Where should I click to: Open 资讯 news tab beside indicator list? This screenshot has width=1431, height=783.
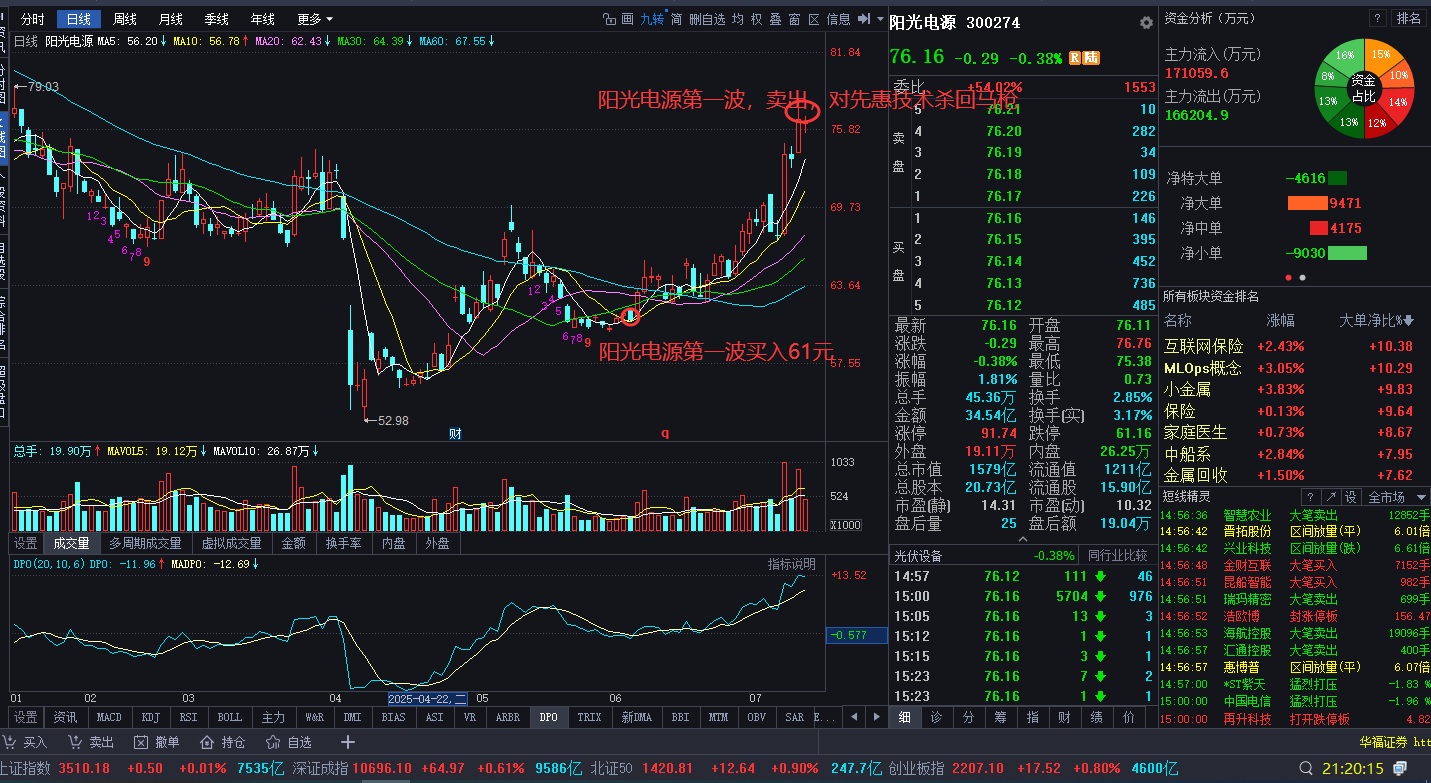tap(66, 717)
